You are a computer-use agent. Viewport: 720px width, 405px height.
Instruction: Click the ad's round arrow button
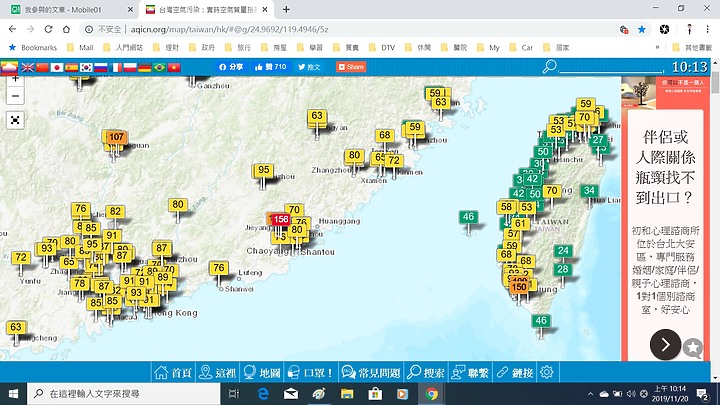[665, 344]
